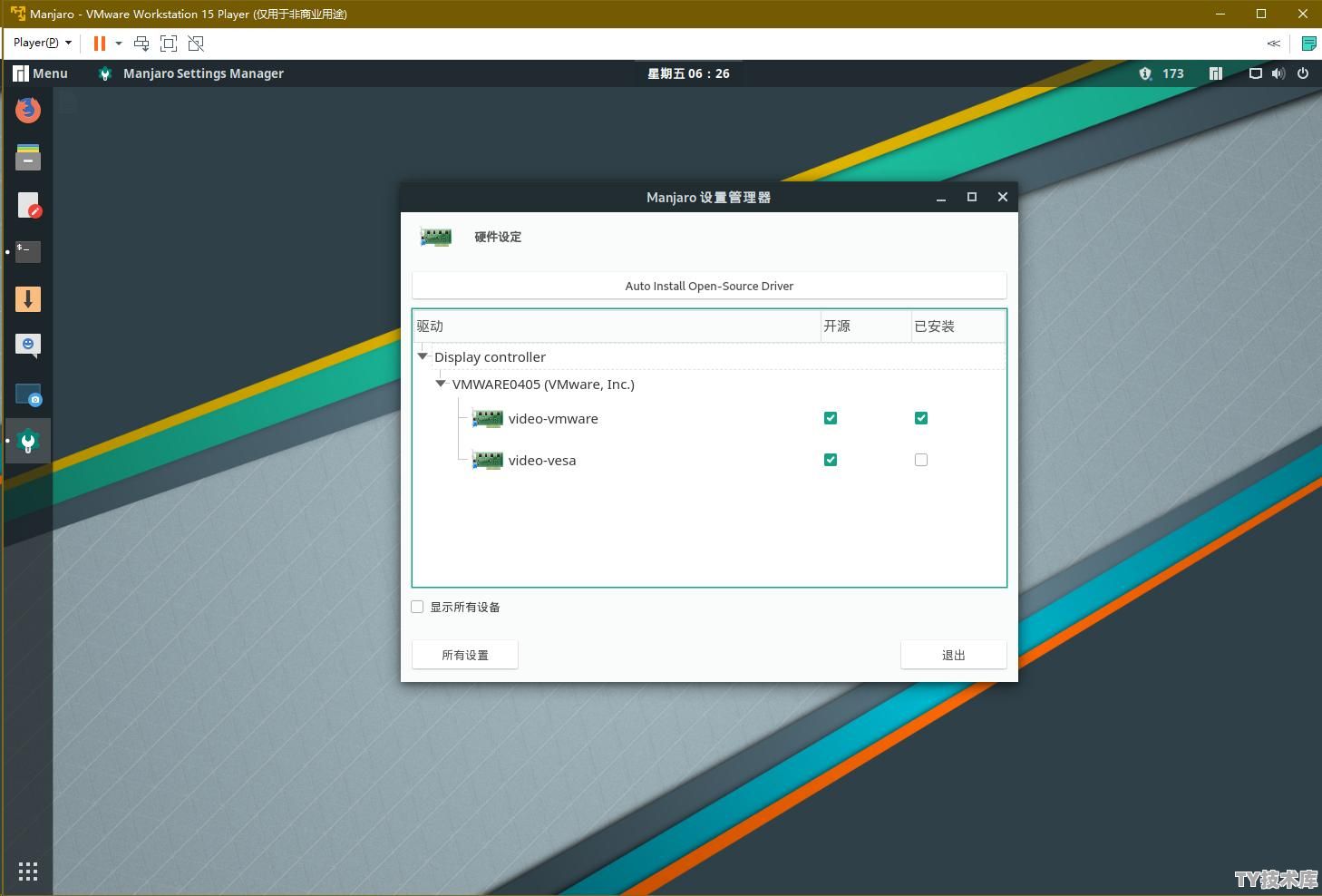This screenshot has height=896, width=1322.
Task: Send Ctrl+Alt+Del to the virtual machine
Action: 141,43
